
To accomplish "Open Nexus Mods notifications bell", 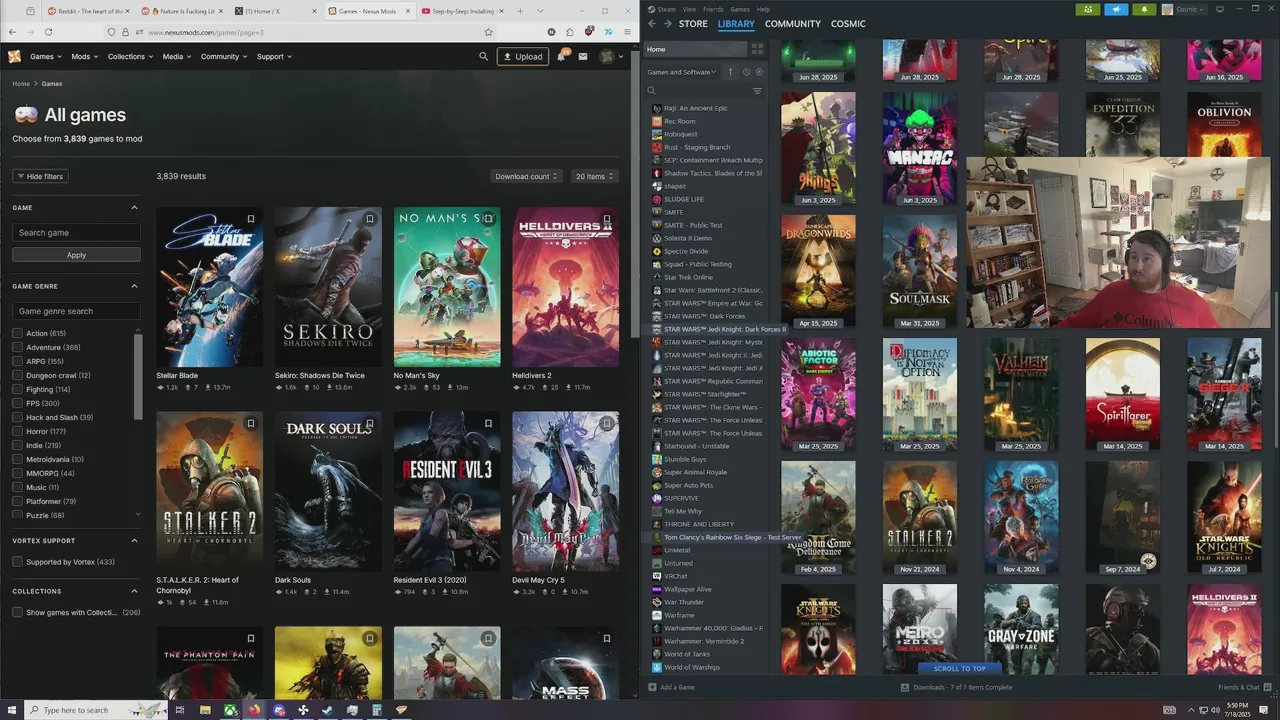I will coord(562,57).
